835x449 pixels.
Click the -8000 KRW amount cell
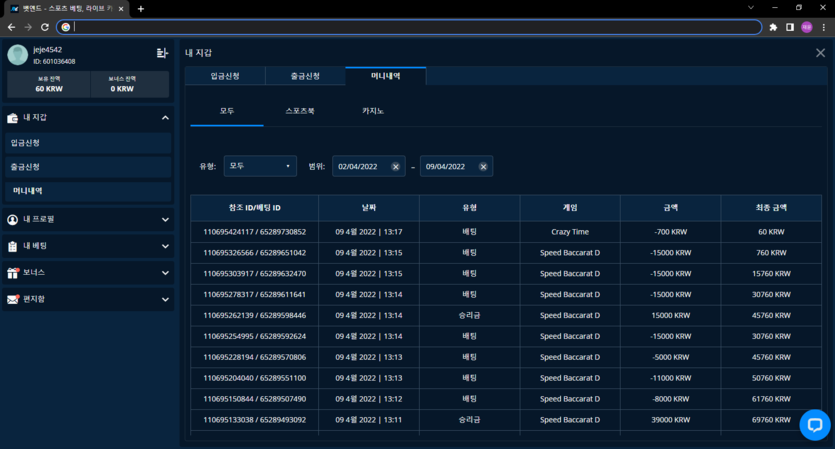(x=670, y=399)
